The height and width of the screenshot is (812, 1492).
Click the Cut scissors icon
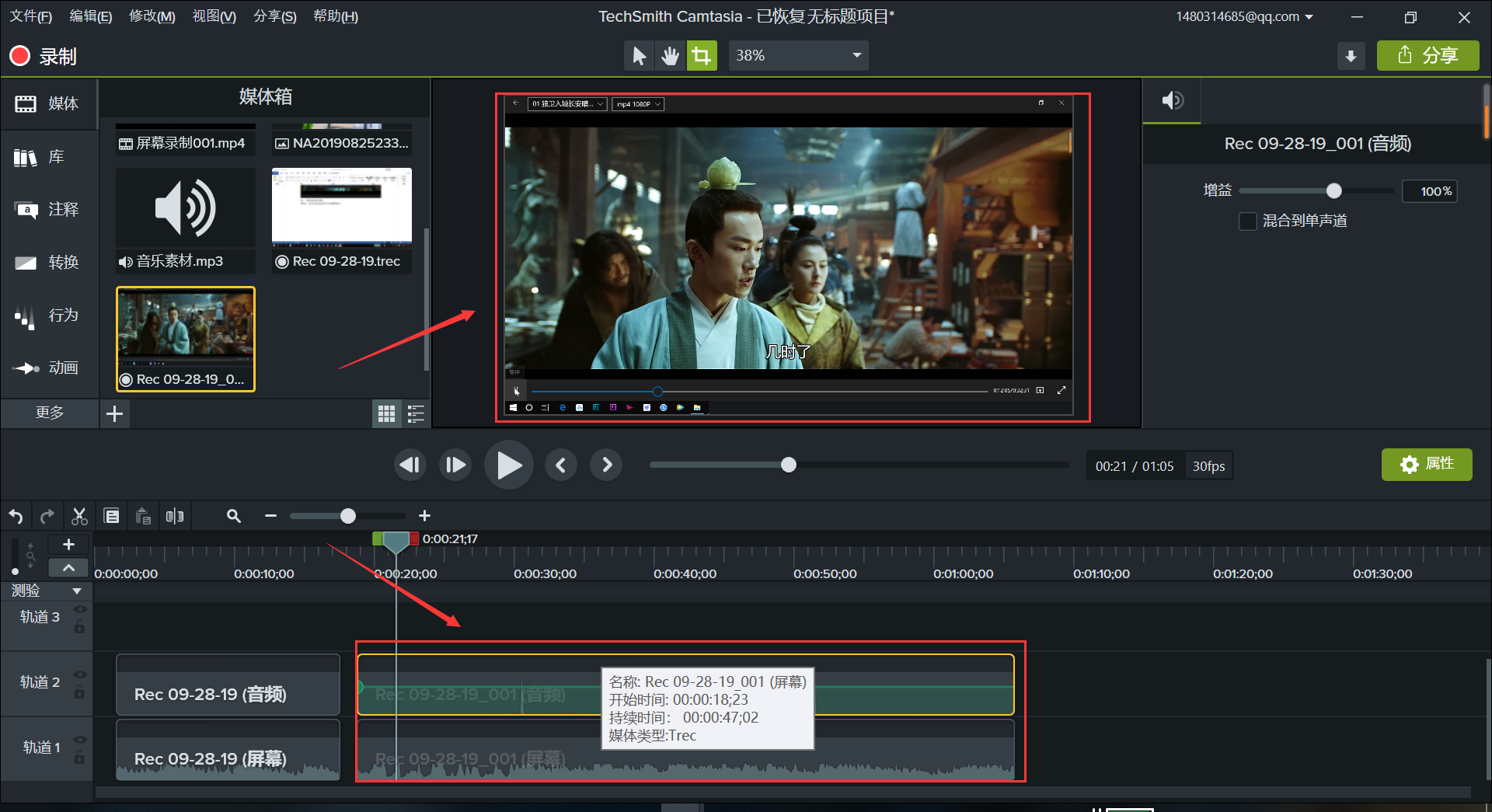tap(79, 516)
